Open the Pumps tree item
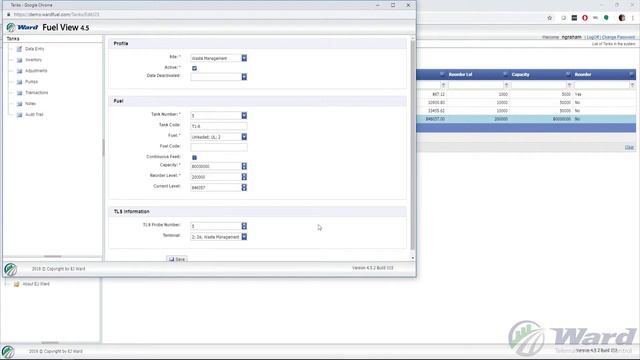The width and height of the screenshot is (640, 360). 31,82
